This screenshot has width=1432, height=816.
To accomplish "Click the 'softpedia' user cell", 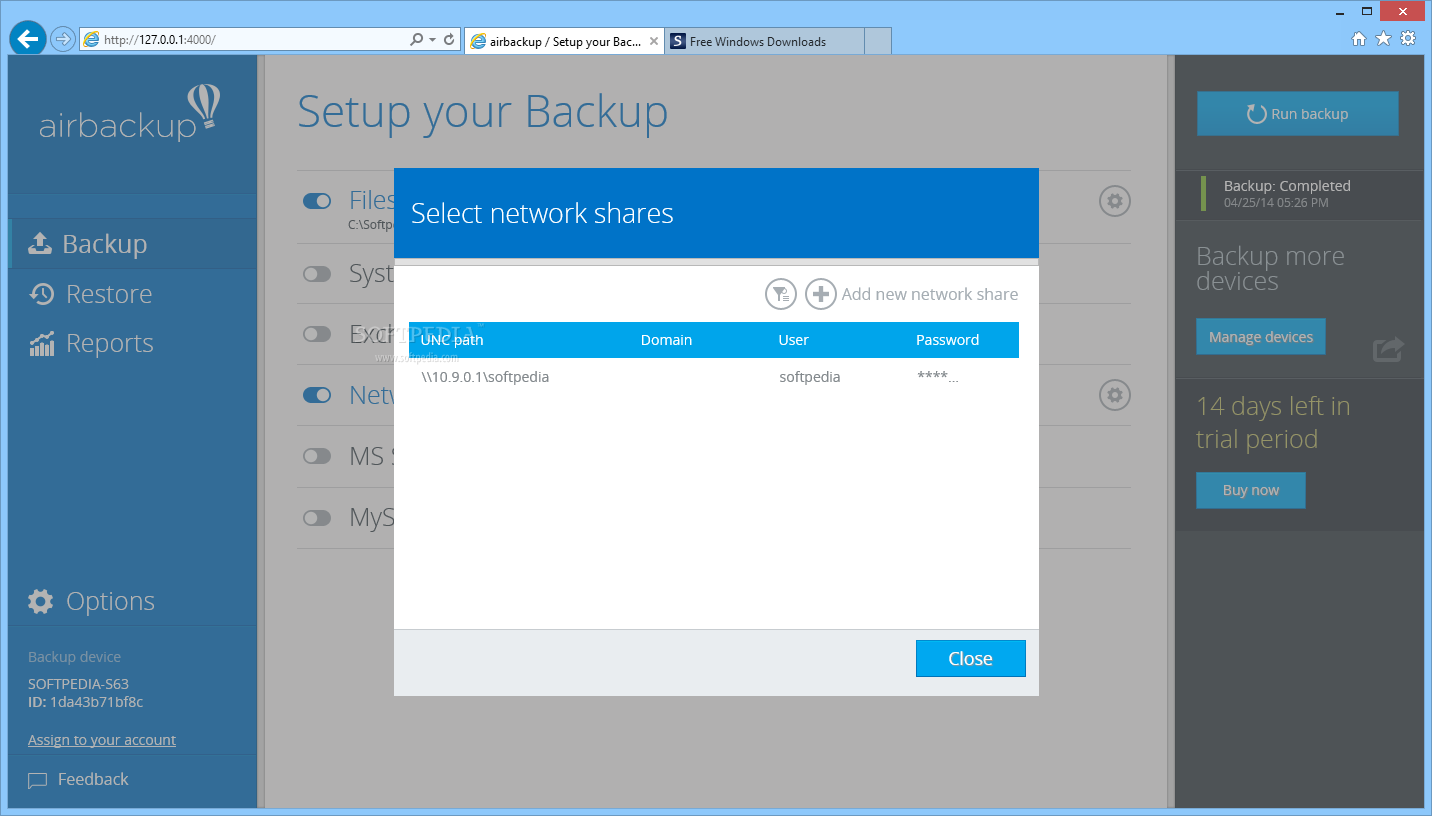I will [x=809, y=377].
